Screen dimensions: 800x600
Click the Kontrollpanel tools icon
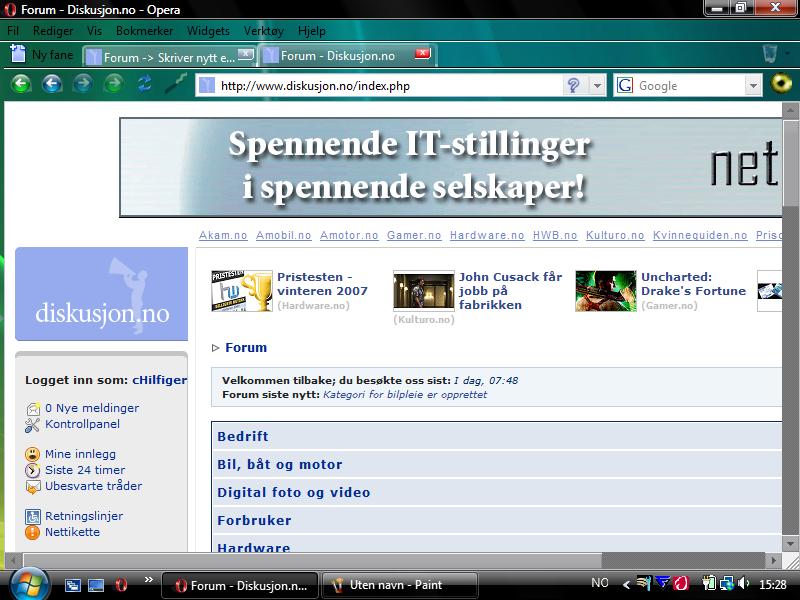point(32,425)
